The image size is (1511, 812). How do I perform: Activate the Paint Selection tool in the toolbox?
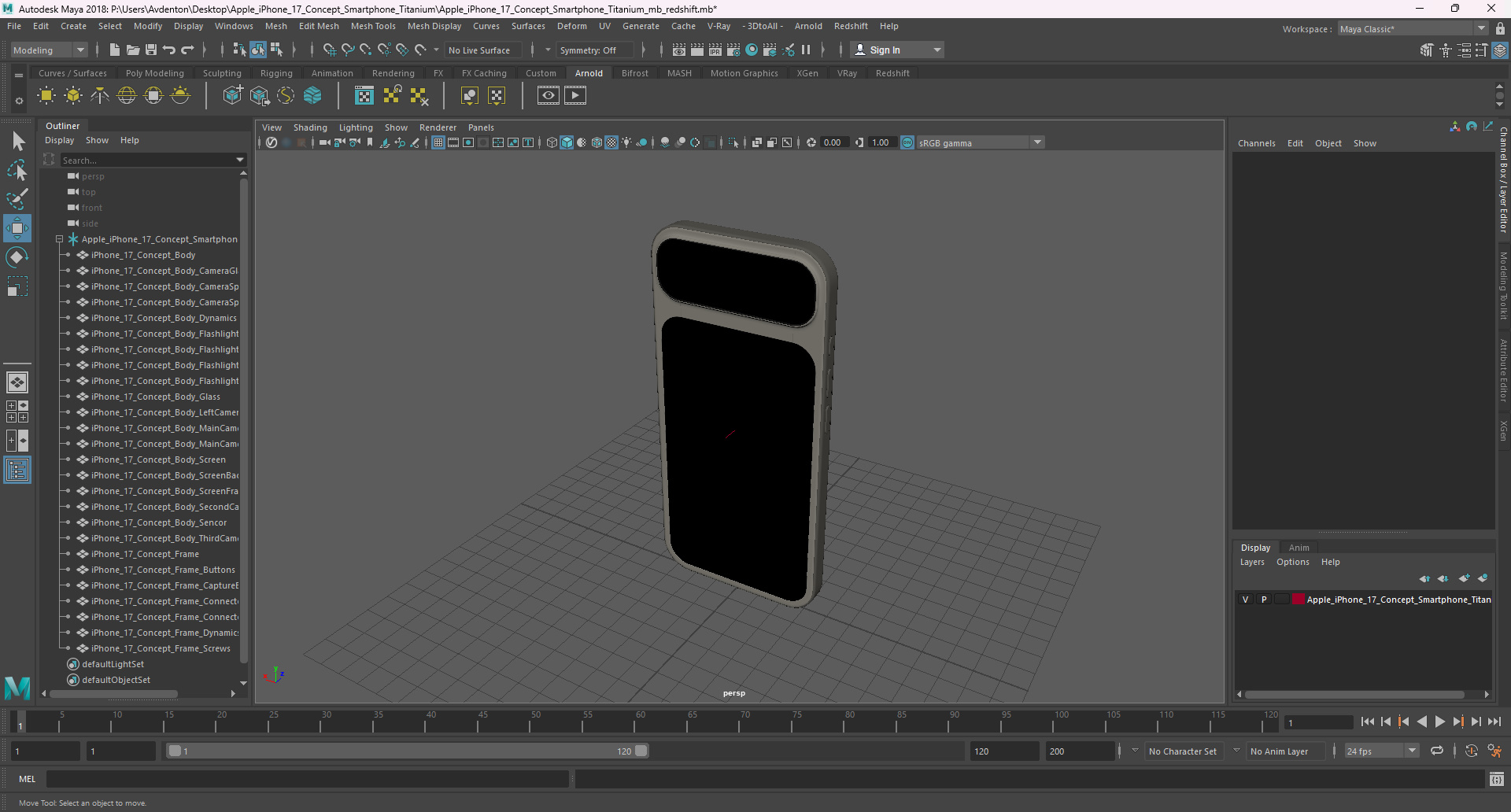click(x=17, y=199)
